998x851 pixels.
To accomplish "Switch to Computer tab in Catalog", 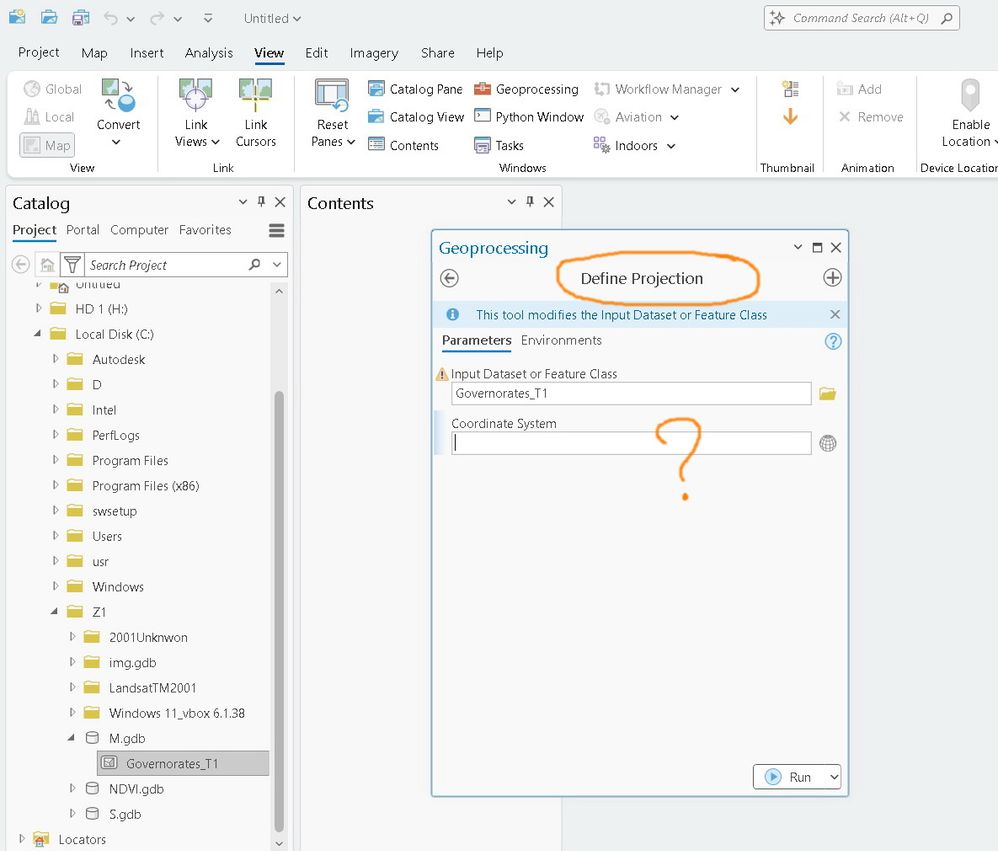I will click(139, 230).
